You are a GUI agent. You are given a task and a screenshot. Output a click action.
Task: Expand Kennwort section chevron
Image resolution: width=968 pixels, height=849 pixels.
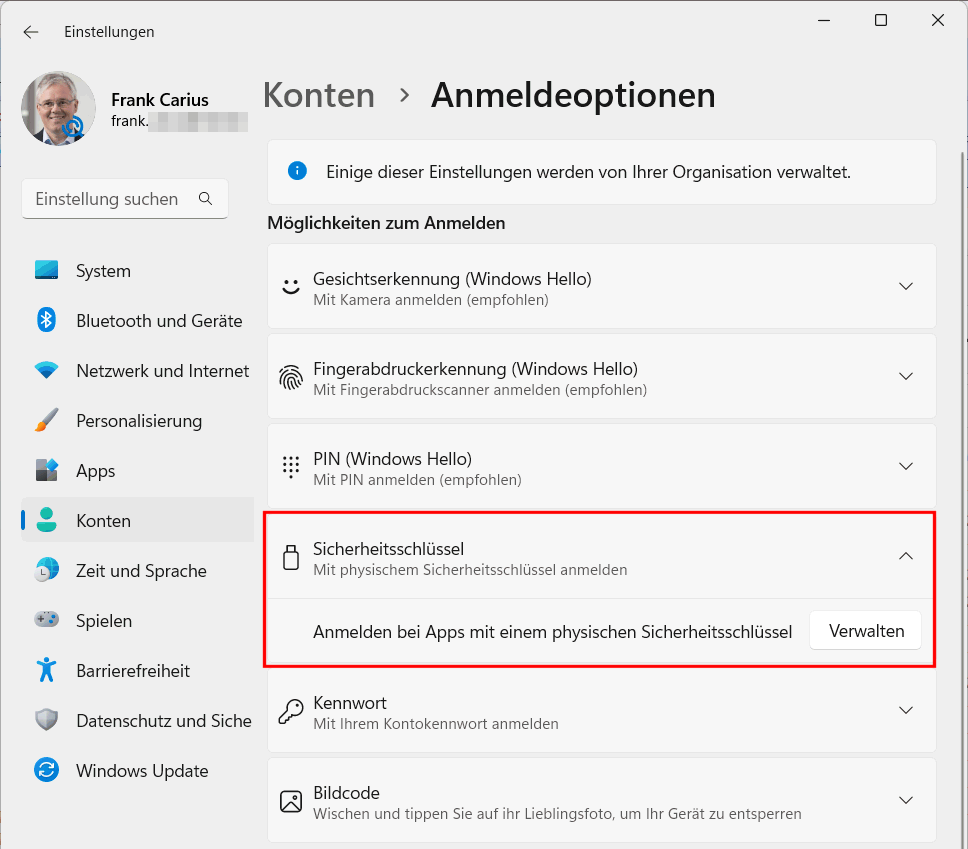906,710
